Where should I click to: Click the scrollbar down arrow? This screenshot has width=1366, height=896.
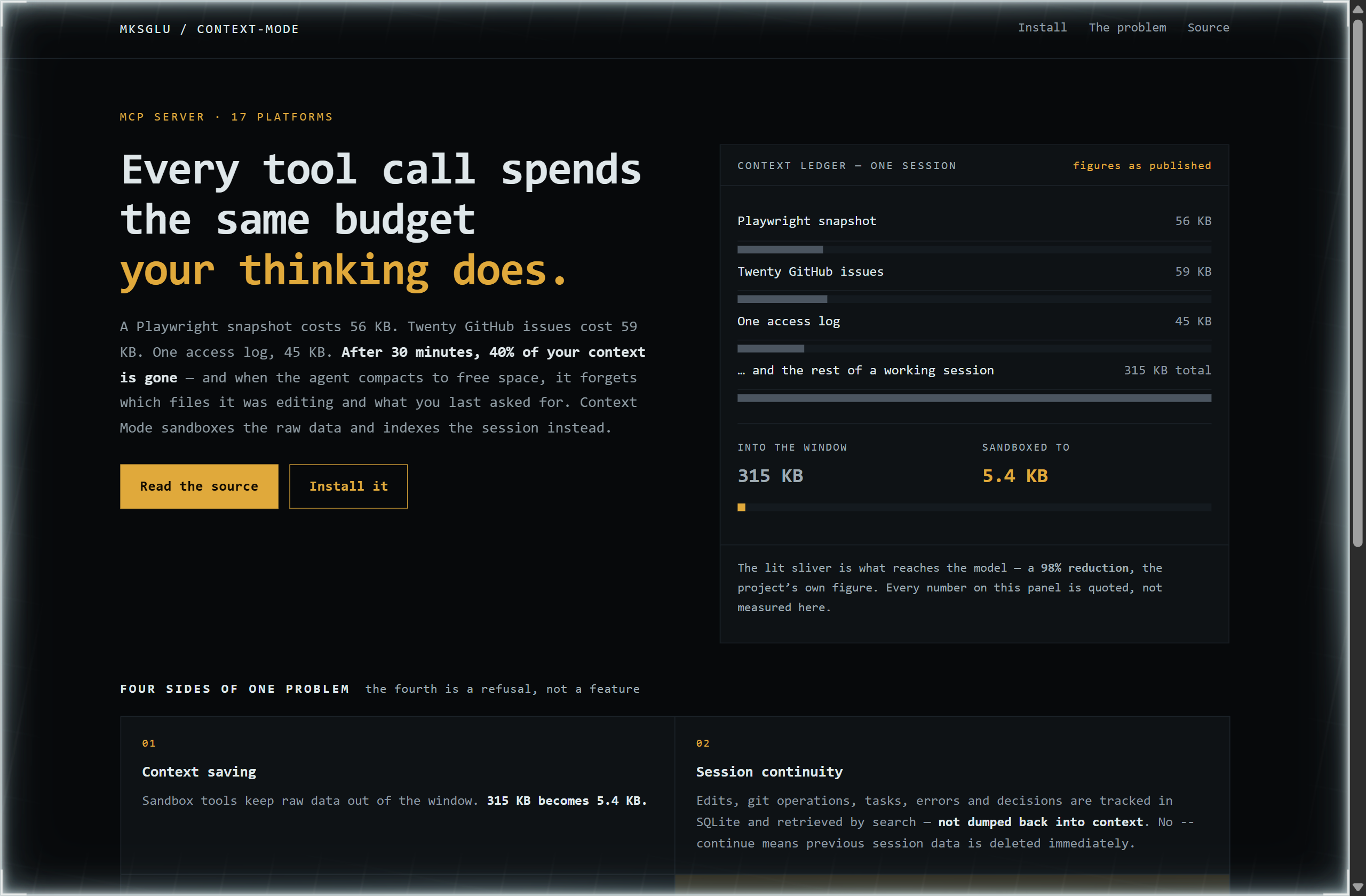coord(1357,887)
